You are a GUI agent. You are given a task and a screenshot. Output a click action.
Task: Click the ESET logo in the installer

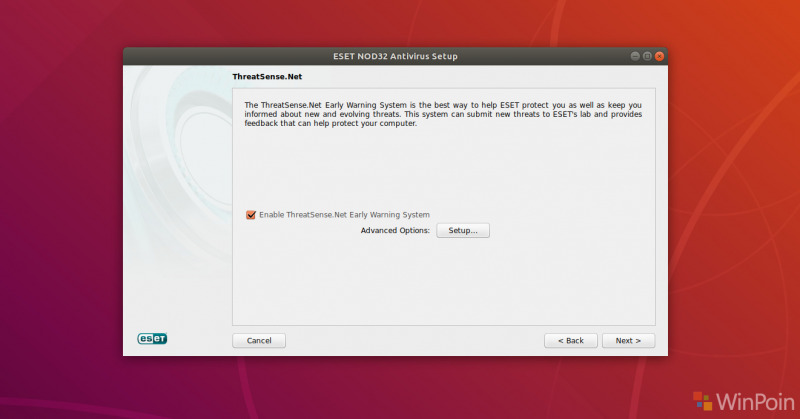(152, 339)
